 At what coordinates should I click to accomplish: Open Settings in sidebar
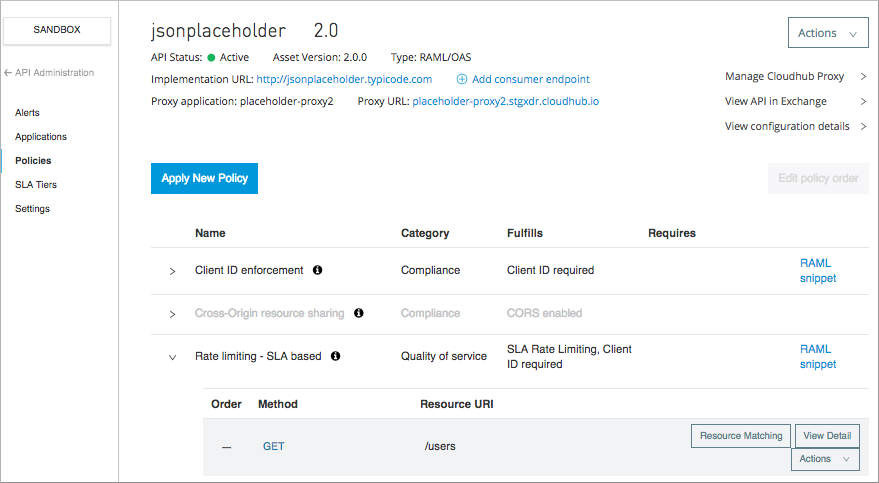pyautogui.click(x=33, y=208)
